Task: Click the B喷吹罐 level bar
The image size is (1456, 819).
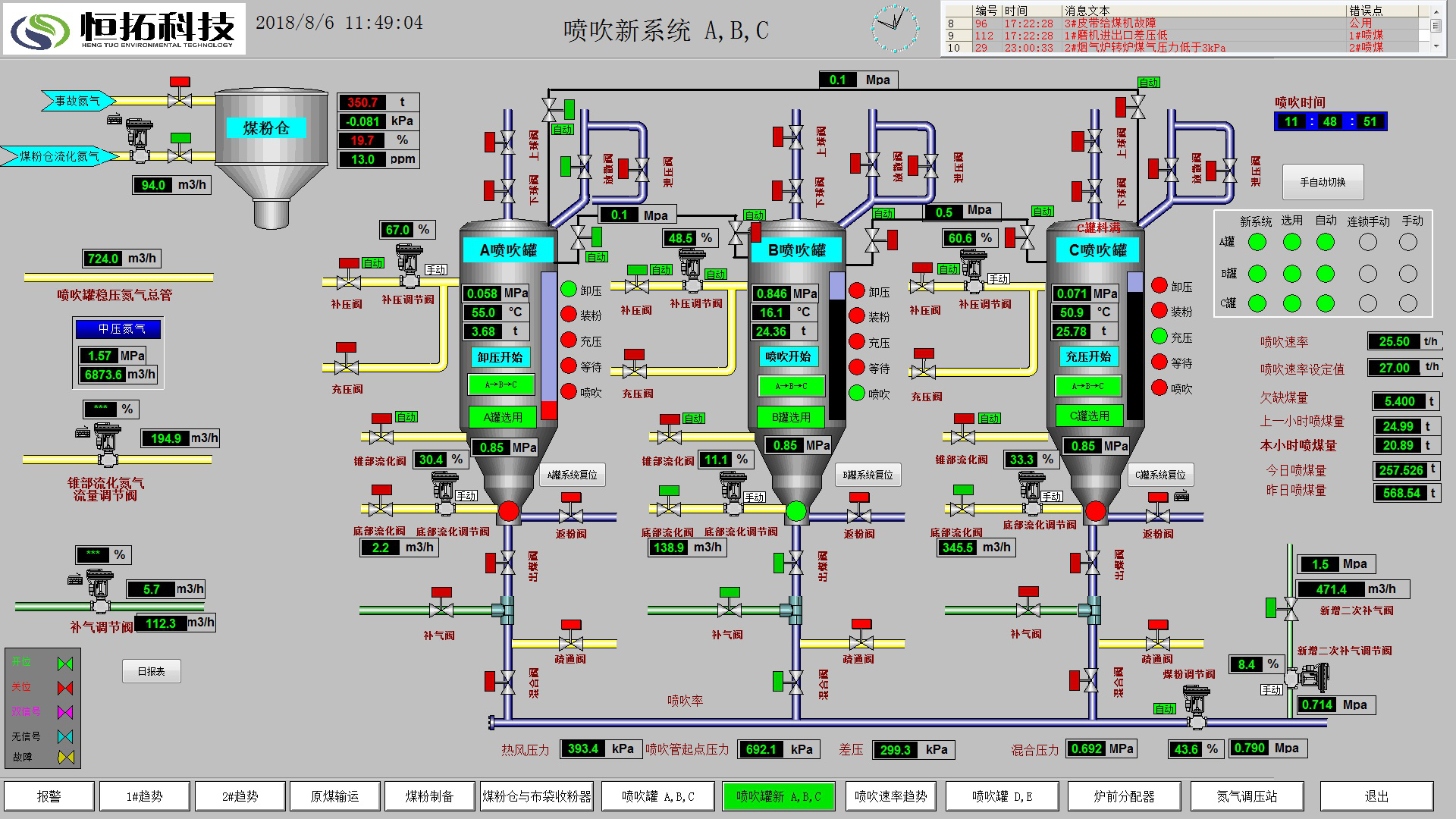Action: [x=837, y=345]
